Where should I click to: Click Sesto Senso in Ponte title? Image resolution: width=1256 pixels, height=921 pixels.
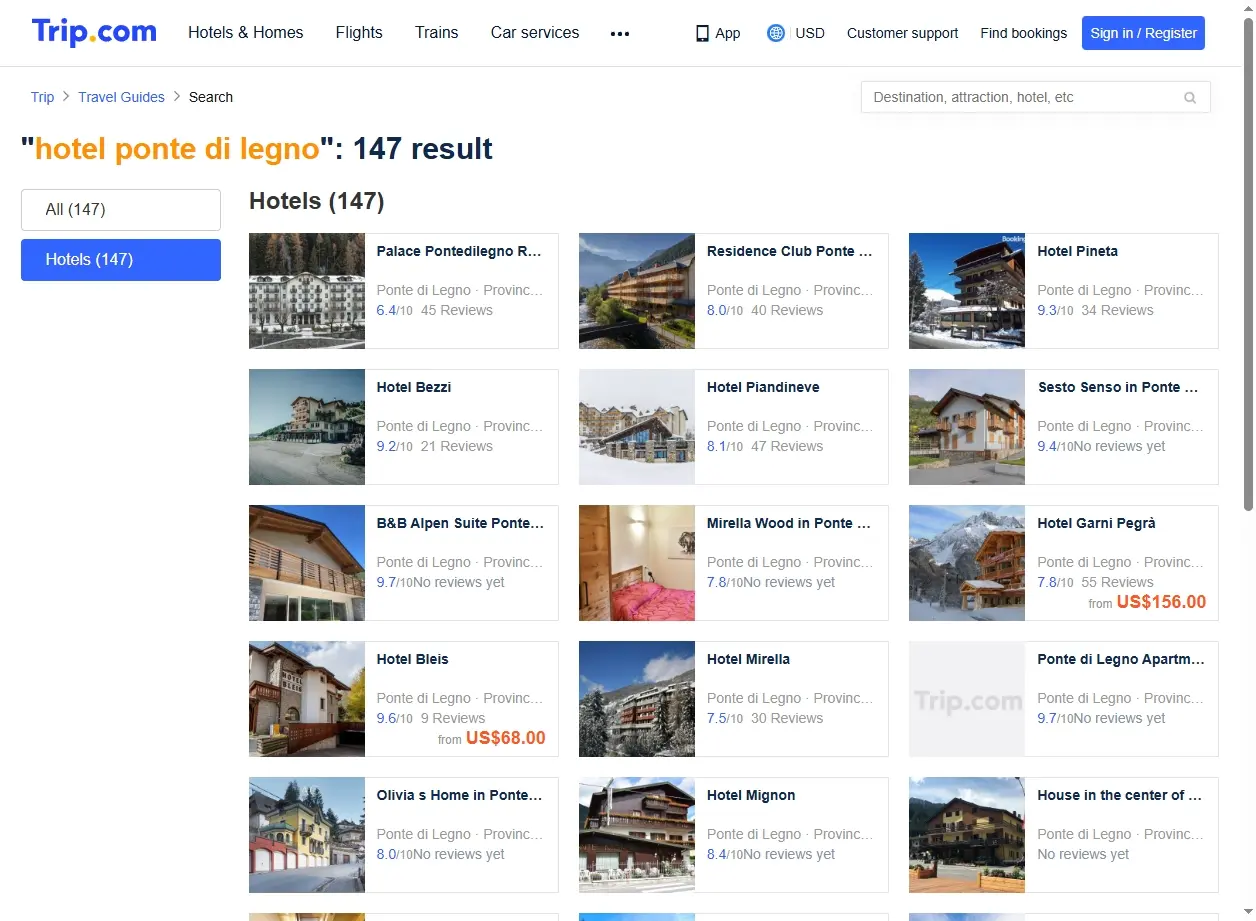point(1118,388)
